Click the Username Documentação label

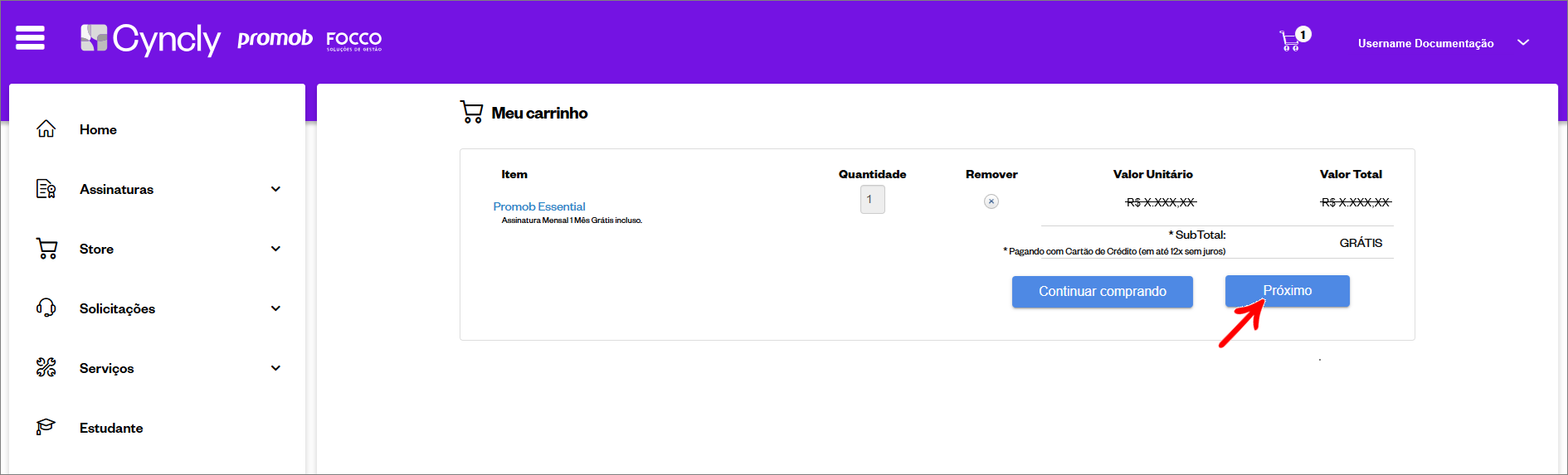[x=1425, y=43]
